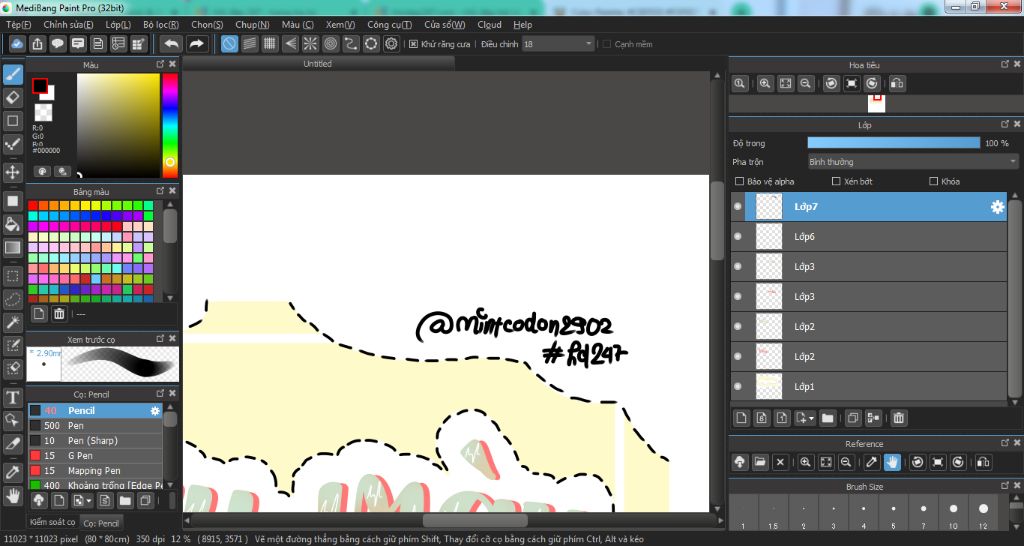Select the Lasso tool
1024x546 pixels.
pyautogui.click(x=12, y=299)
